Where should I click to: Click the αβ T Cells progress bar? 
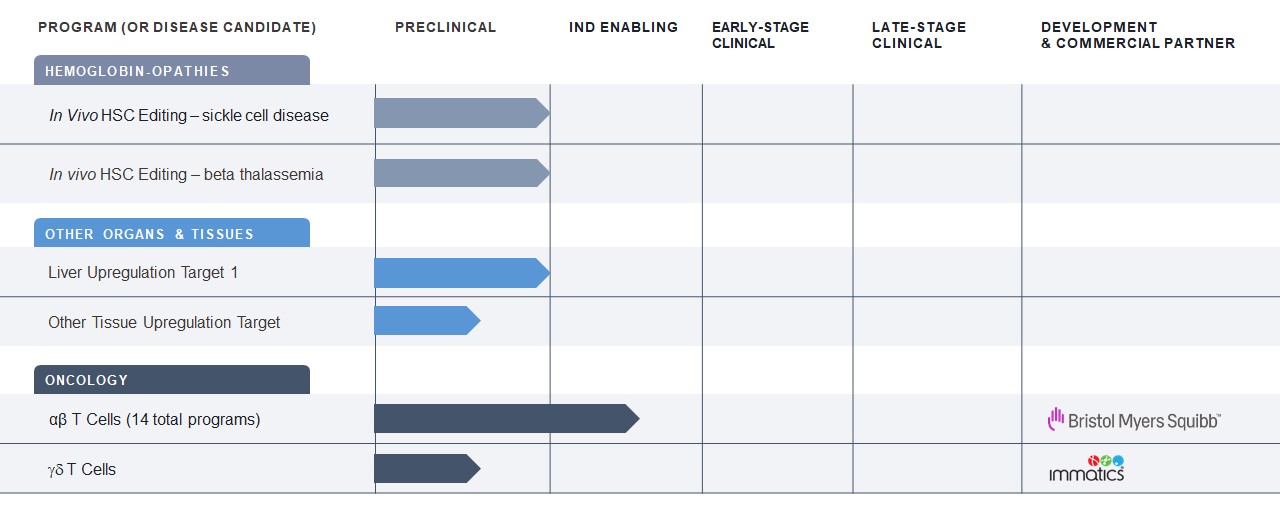click(x=505, y=419)
